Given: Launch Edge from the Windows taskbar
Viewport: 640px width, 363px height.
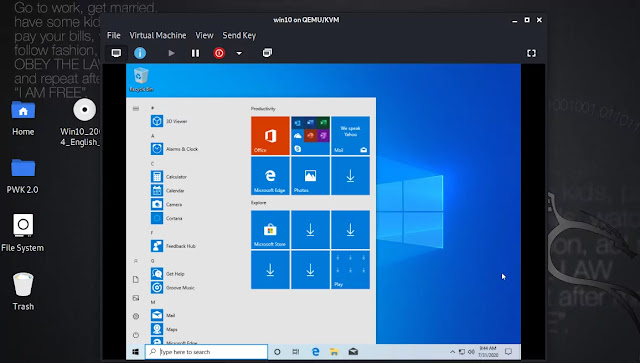Looking at the screenshot, I should (316, 352).
